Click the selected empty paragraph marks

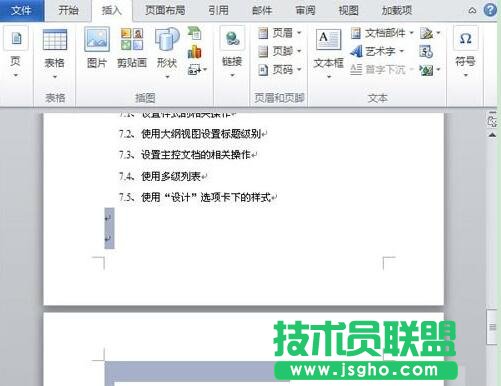pyautogui.click(x=109, y=228)
